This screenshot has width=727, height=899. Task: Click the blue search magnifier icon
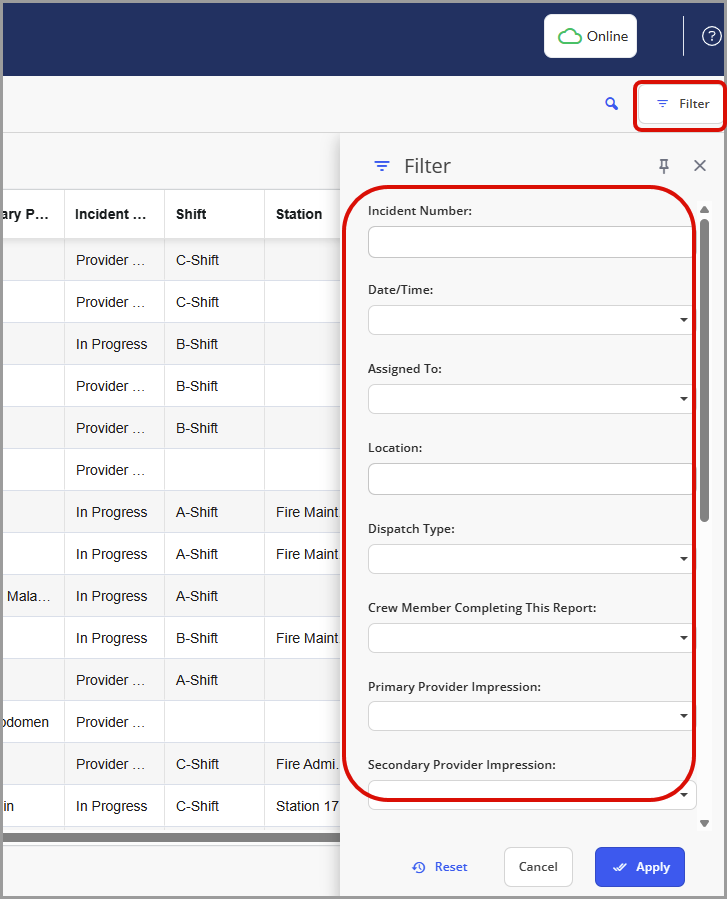tap(611, 104)
